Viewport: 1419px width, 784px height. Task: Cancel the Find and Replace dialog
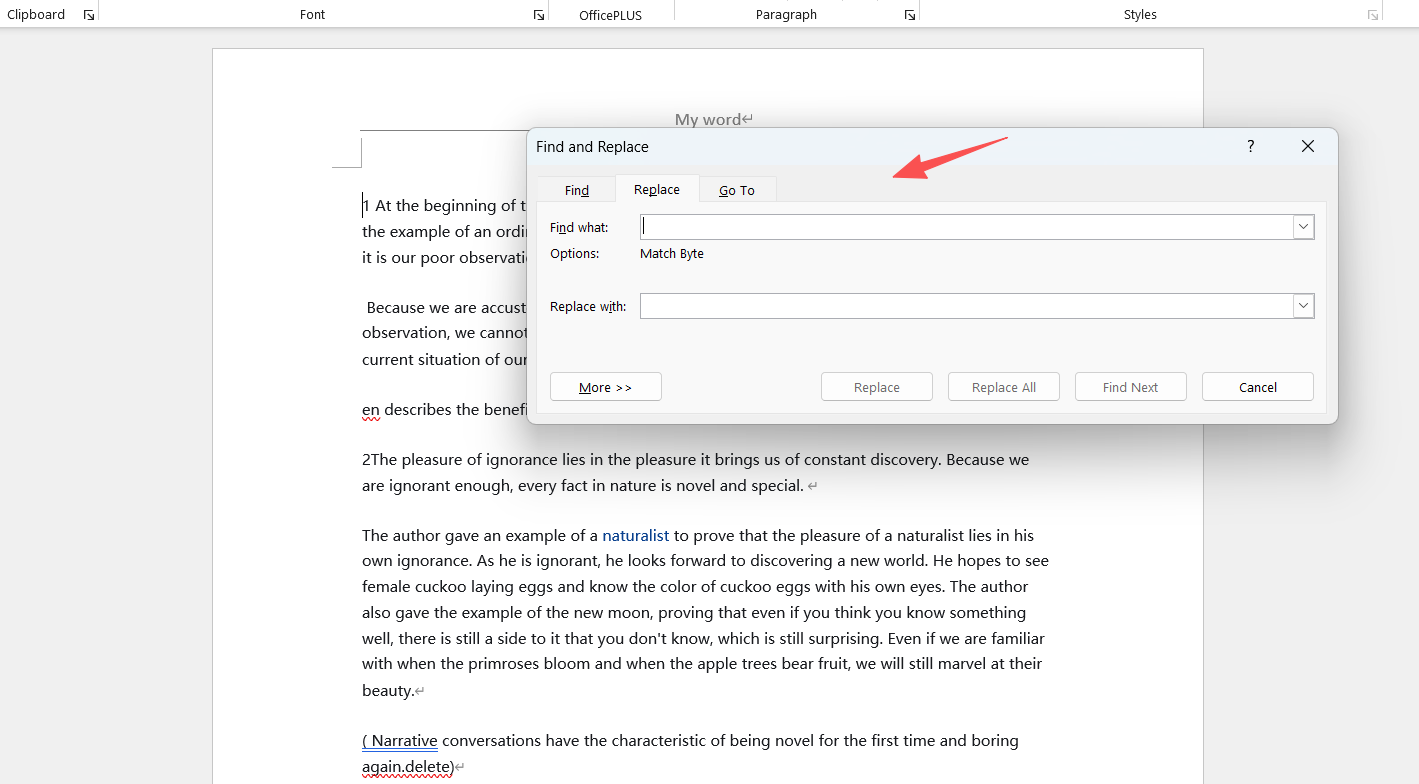coord(1257,387)
